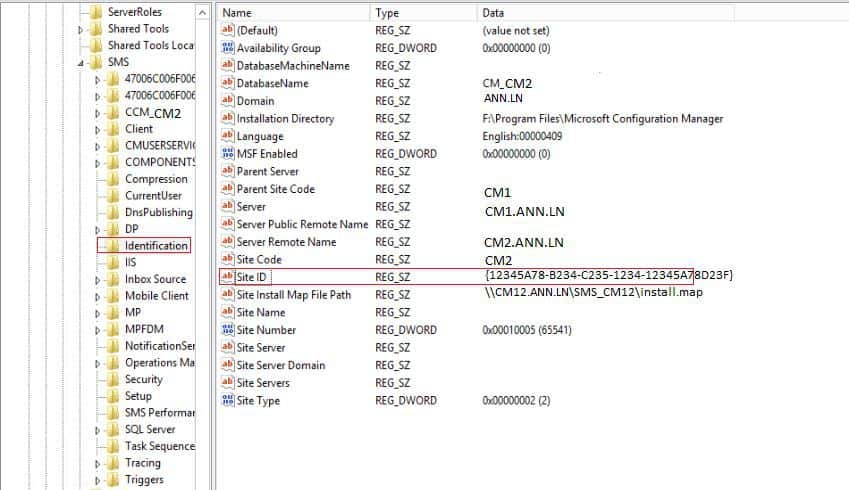
Task: Click the folder icon for Tracing key
Action: coord(113,463)
